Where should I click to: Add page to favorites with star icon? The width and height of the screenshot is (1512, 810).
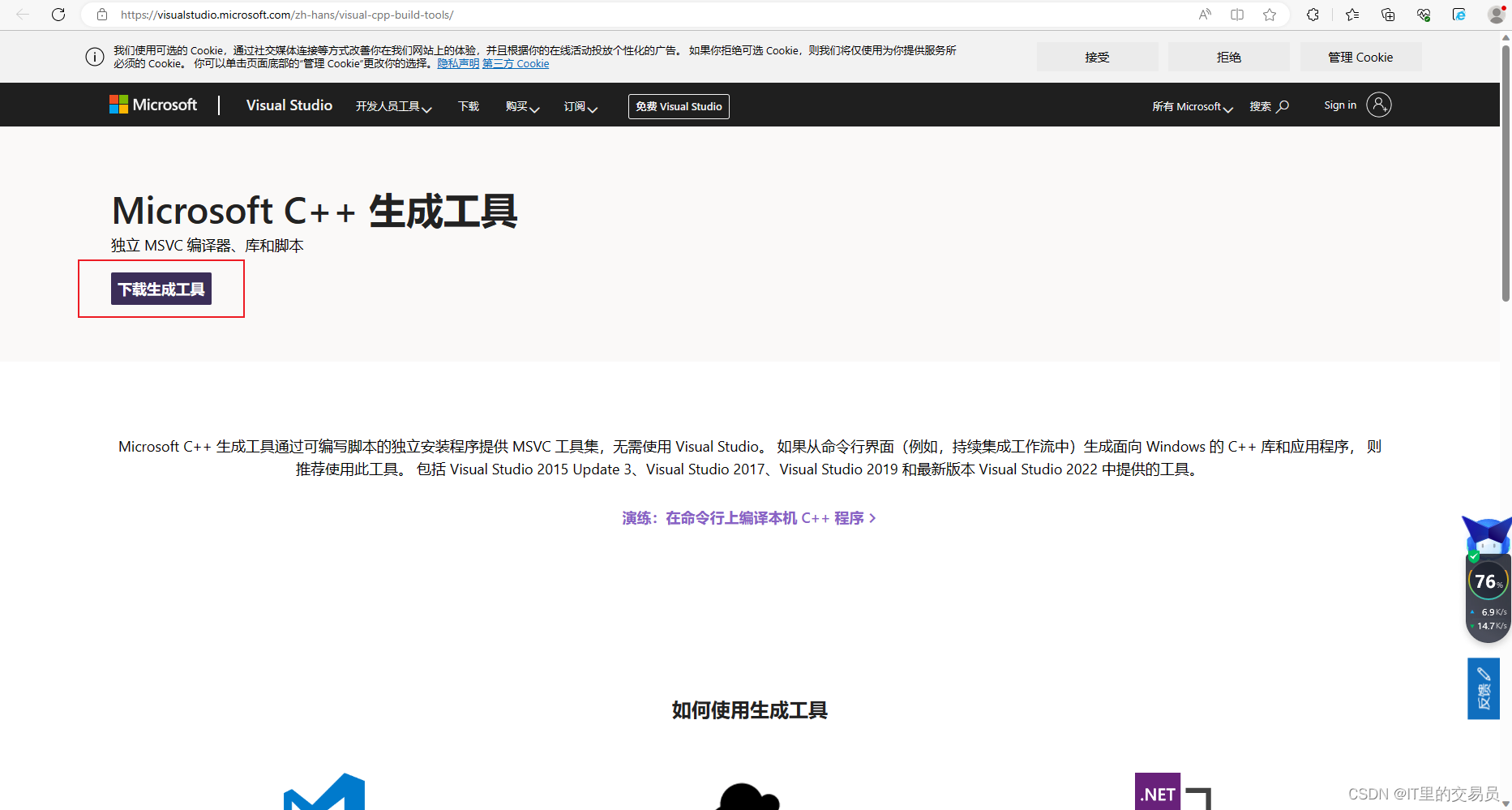click(1270, 15)
